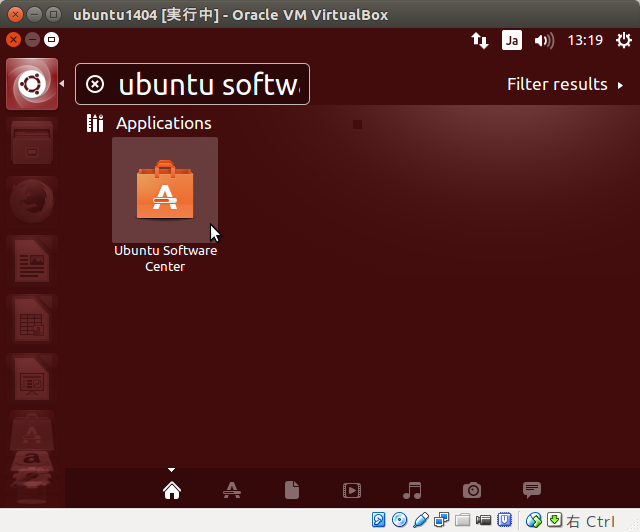Open the system power gear menu
This screenshot has height=532, width=640.
[624, 40]
